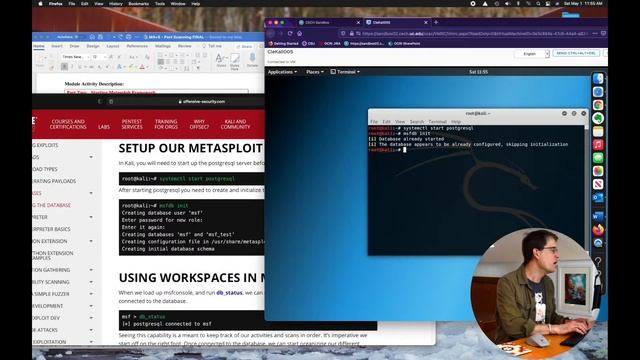Open Training for Orgs nav link

click(x=166, y=124)
